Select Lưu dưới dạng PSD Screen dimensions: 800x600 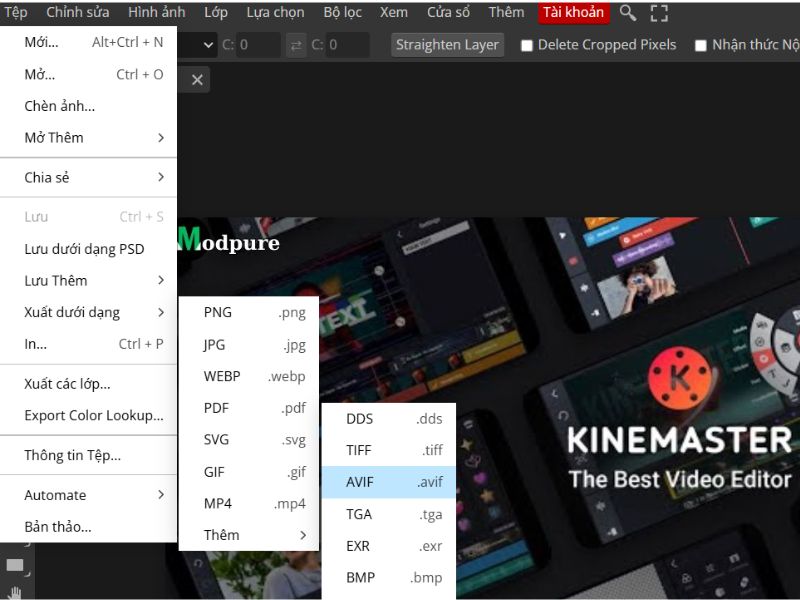click(88, 249)
